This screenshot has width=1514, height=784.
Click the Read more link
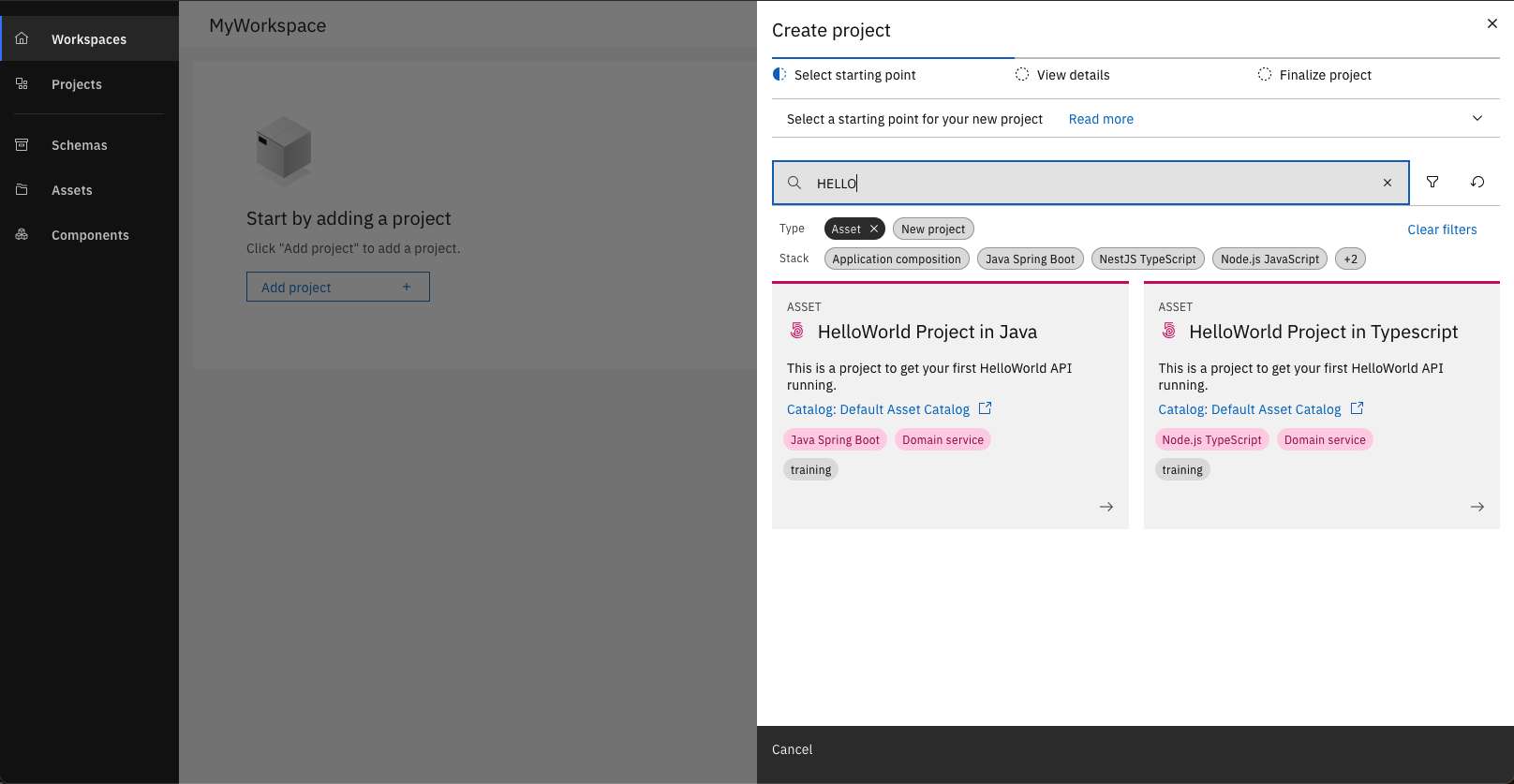(1101, 119)
